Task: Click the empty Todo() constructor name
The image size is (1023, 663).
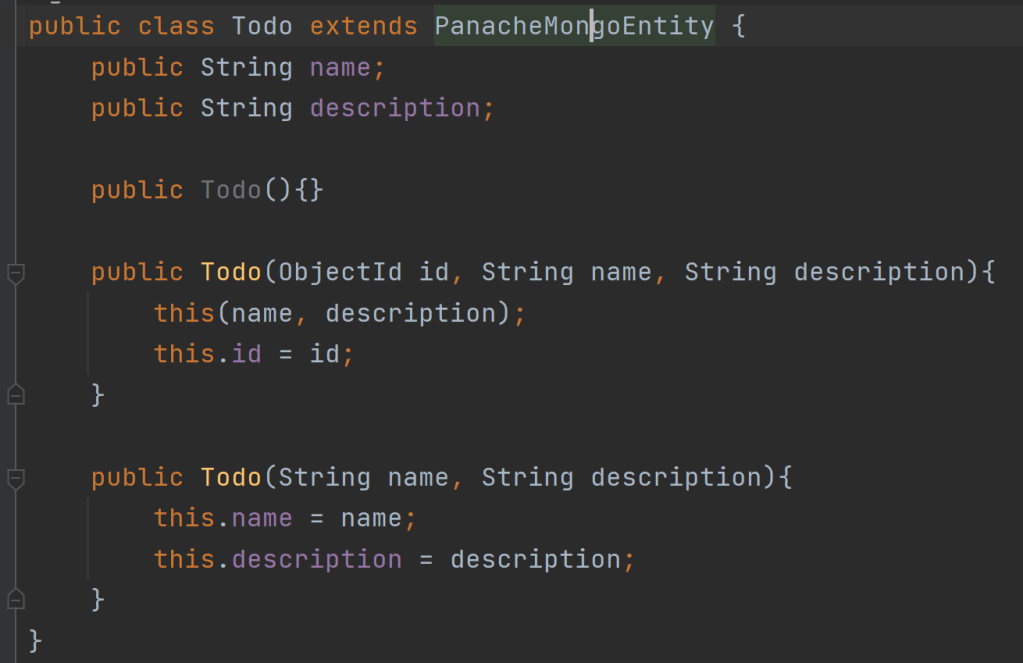Action: pos(231,190)
